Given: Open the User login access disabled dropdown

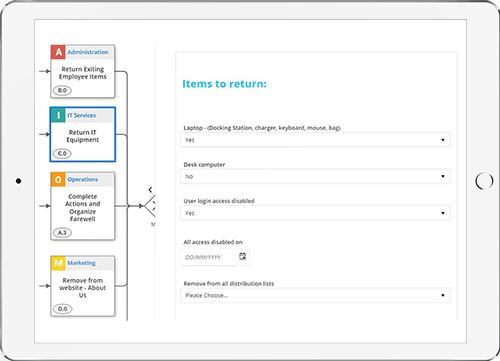Looking at the screenshot, I should (x=315, y=213).
